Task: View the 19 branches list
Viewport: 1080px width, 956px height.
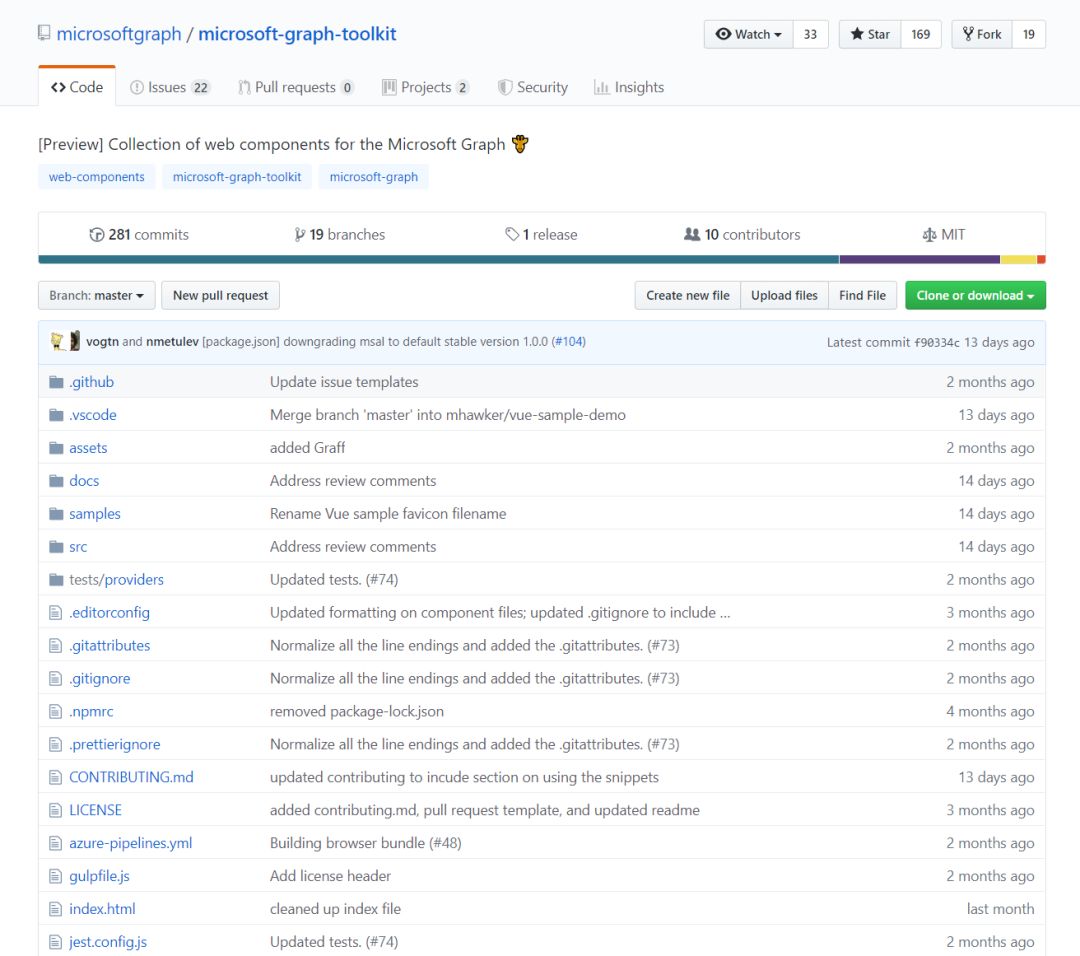Action: pyautogui.click(x=340, y=235)
